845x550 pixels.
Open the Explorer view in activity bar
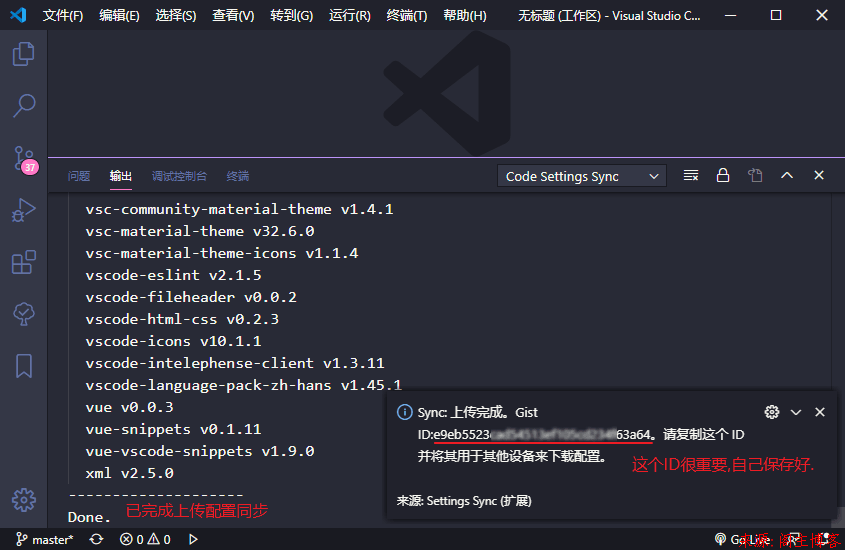23,54
